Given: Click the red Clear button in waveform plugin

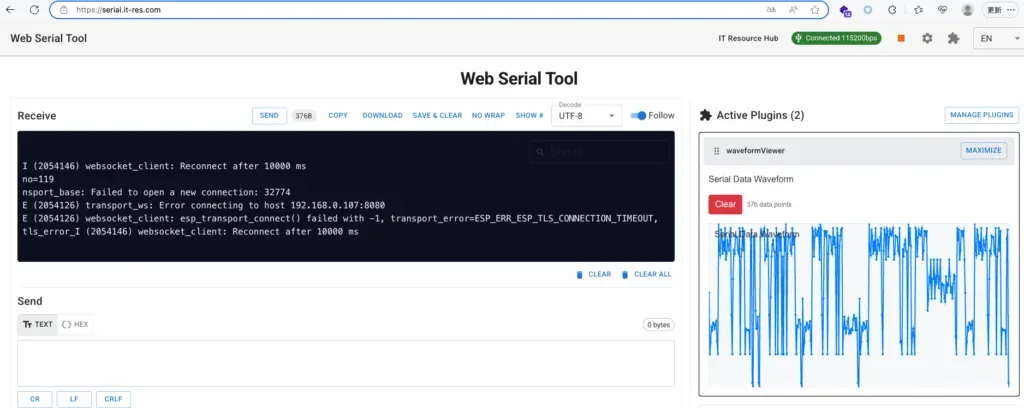Looking at the screenshot, I should [725, 204].
